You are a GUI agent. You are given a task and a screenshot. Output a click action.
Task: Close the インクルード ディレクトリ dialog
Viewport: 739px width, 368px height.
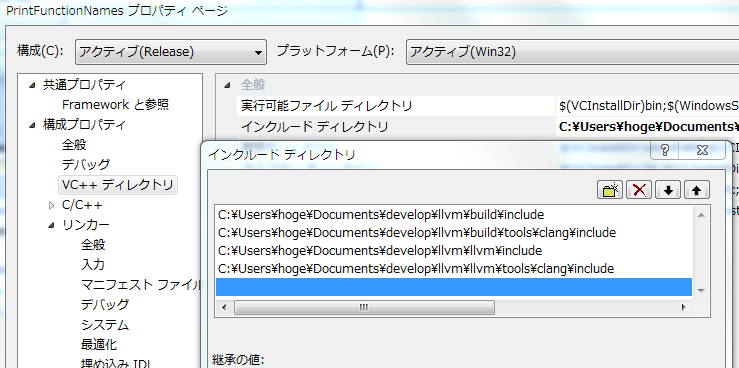[702, 150]
